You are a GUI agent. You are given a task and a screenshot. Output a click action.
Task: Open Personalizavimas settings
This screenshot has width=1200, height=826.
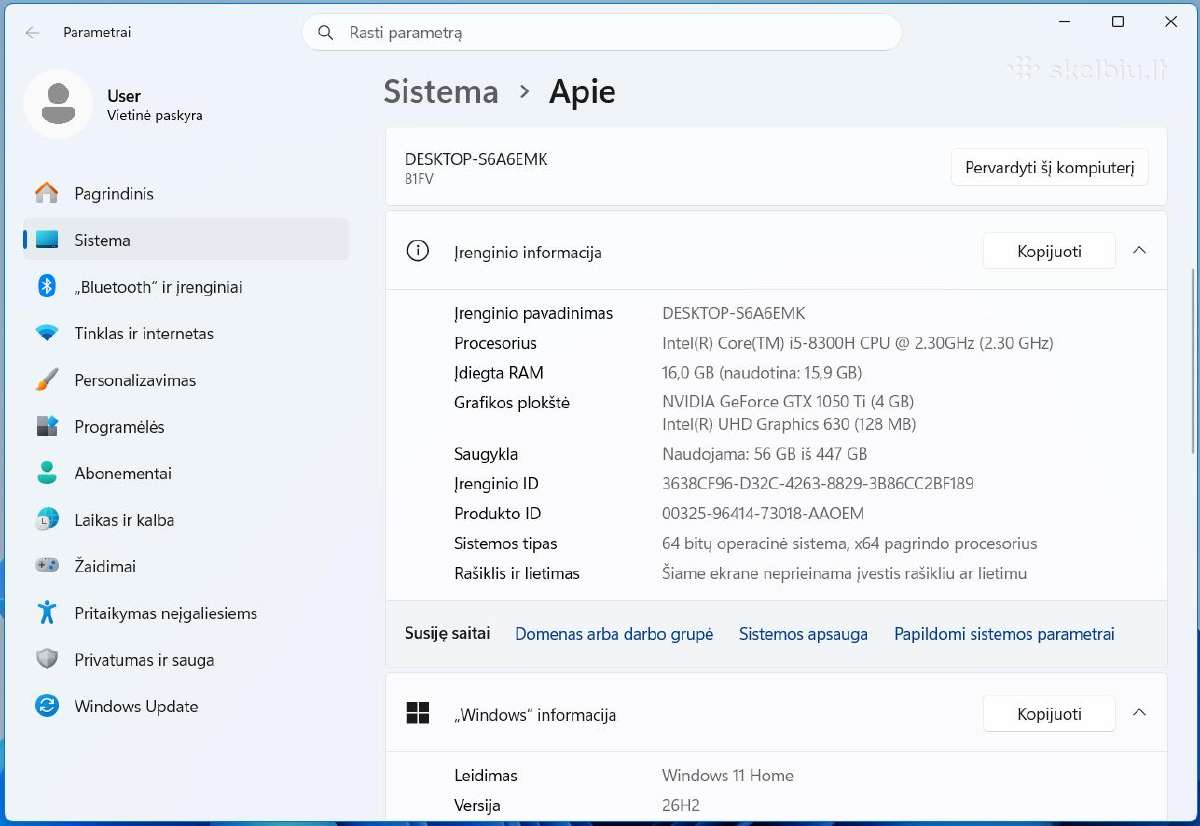coord(186,380)
